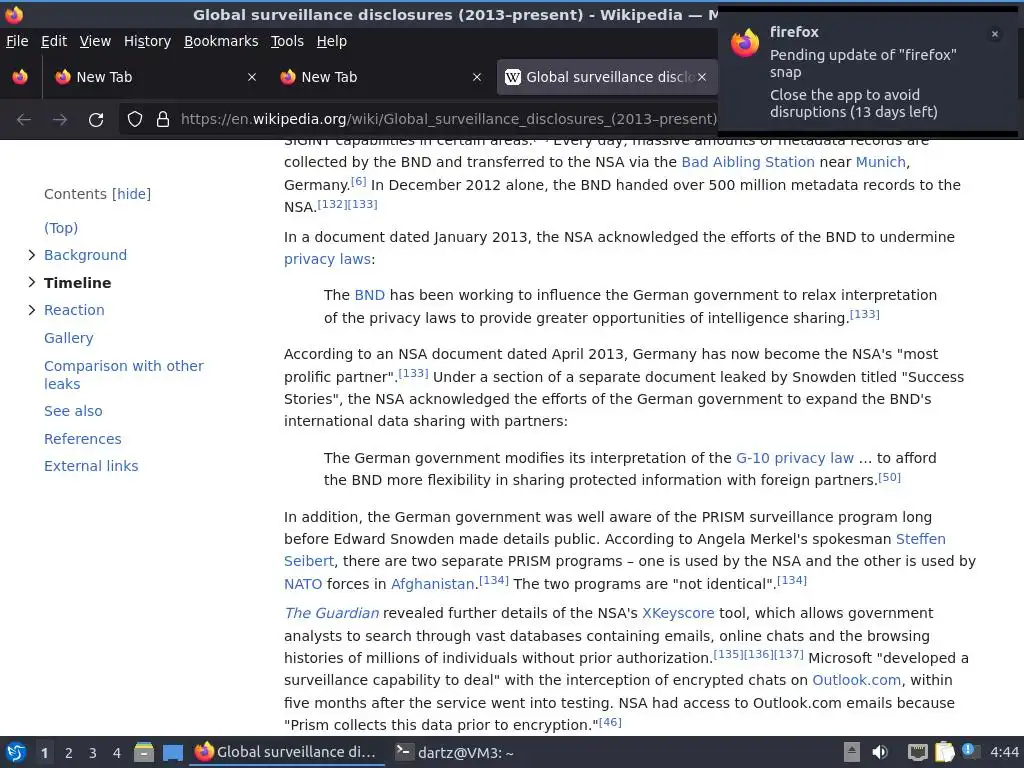Open the Outlook.com link

point(856,680)
